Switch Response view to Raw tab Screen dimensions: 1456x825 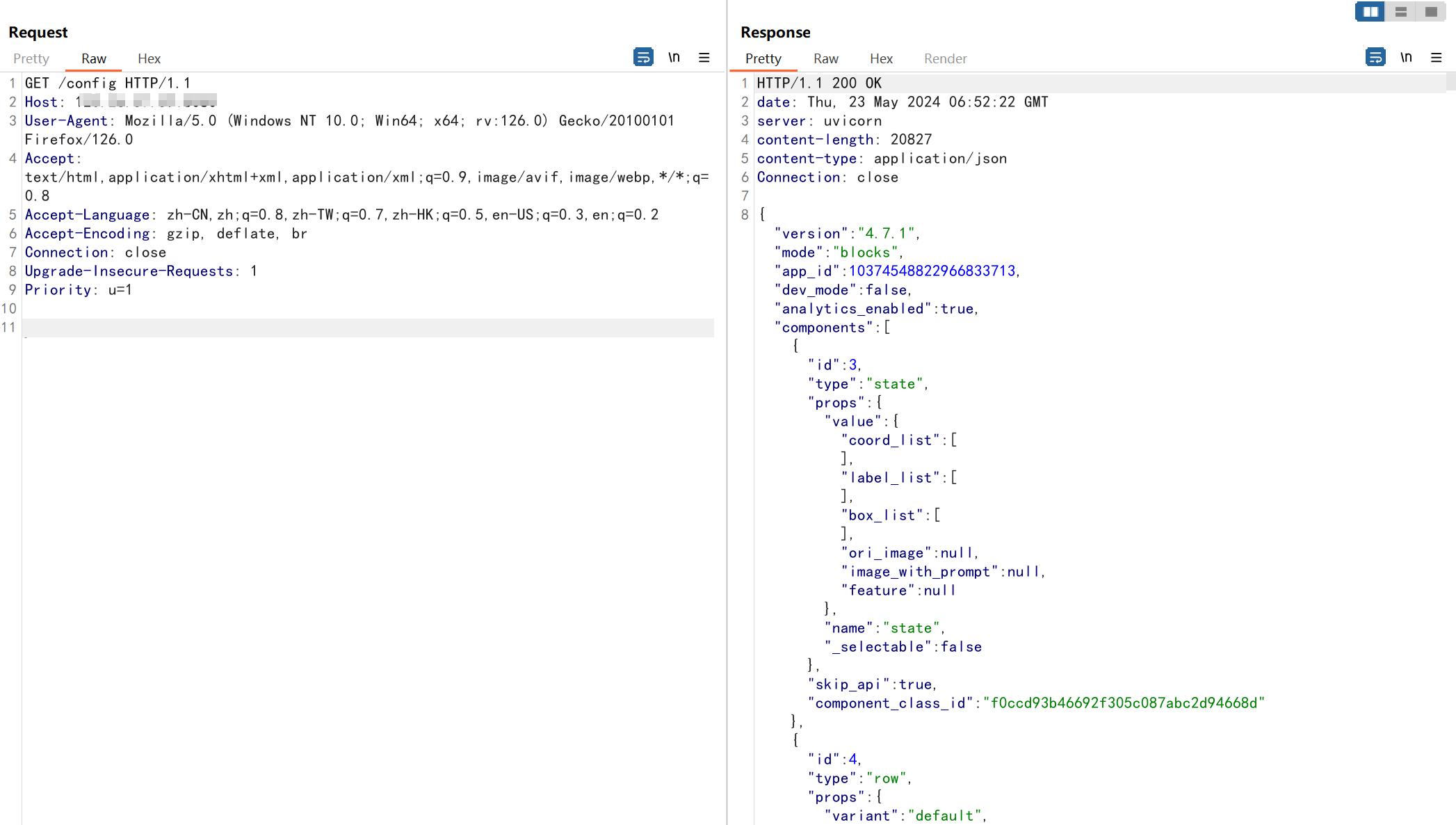click(825, 58)
